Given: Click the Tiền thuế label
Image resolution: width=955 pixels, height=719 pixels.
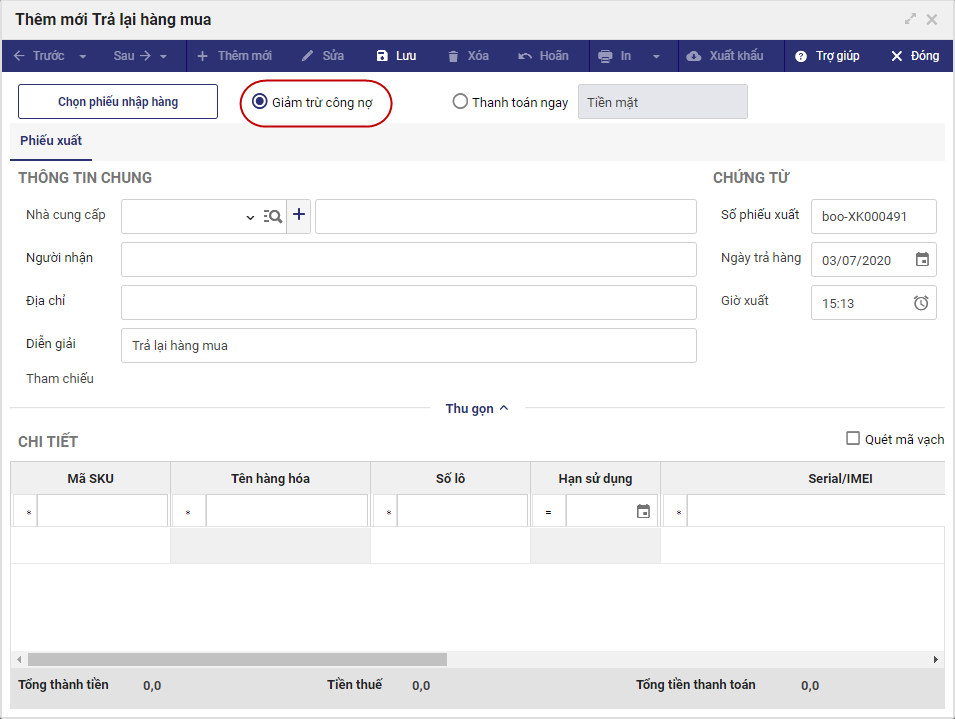Looking at the screenshot, I should [354, 684].
